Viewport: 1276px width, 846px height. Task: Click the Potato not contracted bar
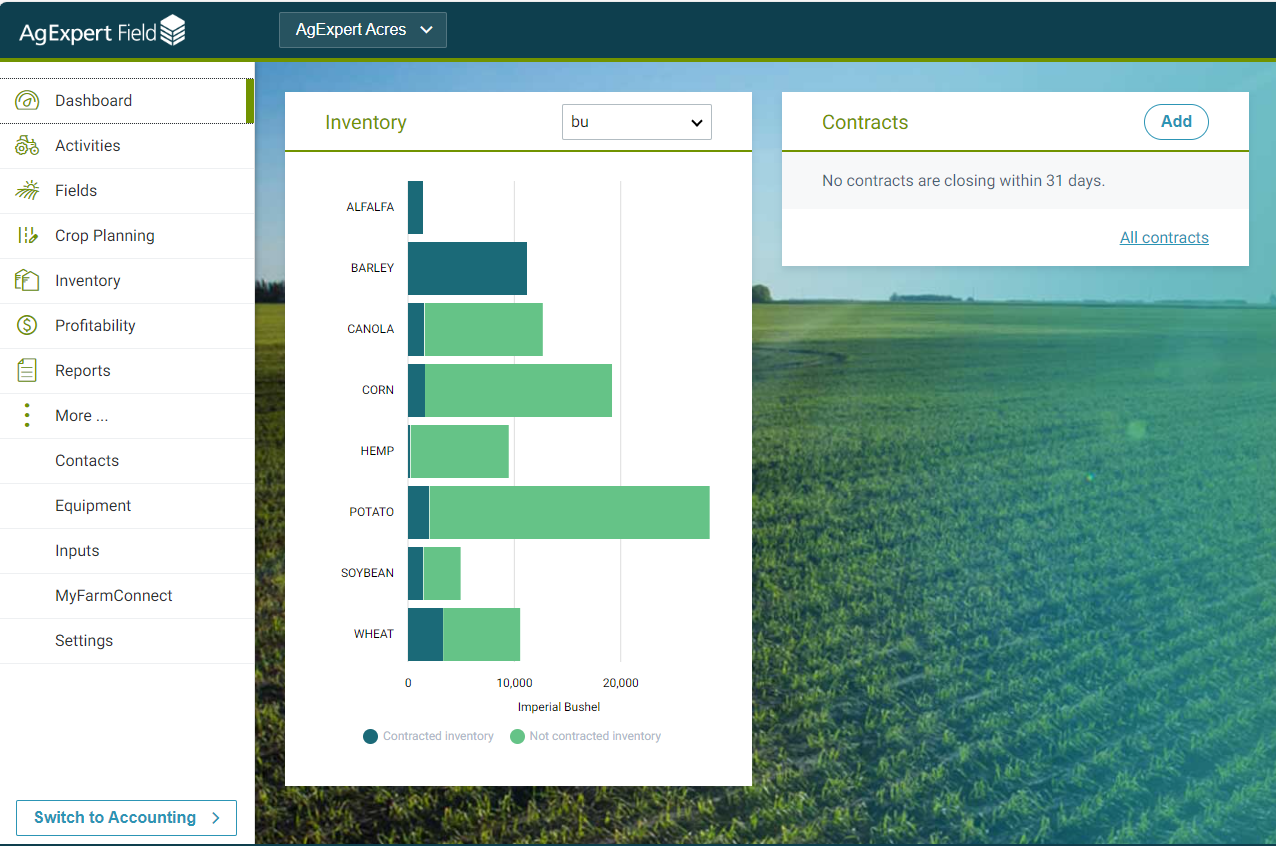568,512
